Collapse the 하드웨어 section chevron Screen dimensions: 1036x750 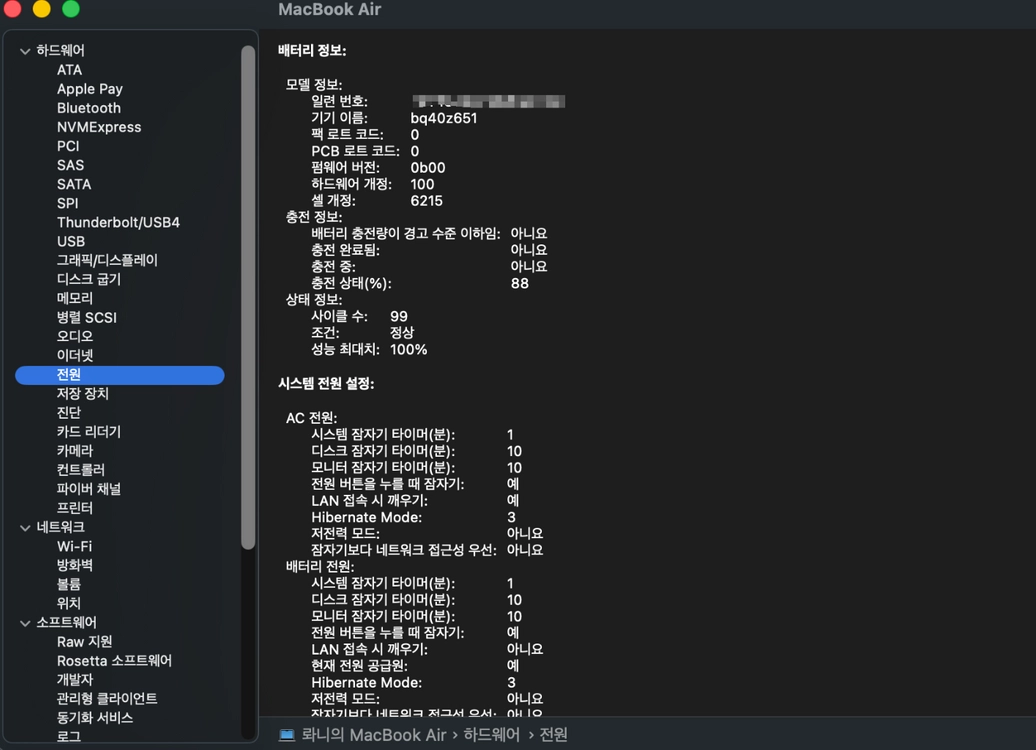point(25,51)
